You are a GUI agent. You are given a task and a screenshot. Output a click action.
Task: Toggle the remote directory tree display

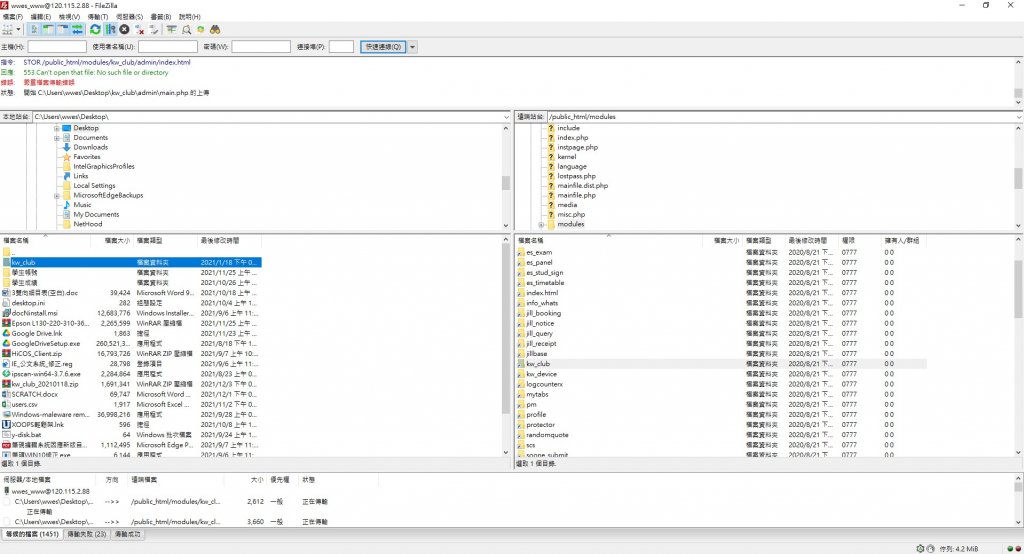click(x=63, y=29)
